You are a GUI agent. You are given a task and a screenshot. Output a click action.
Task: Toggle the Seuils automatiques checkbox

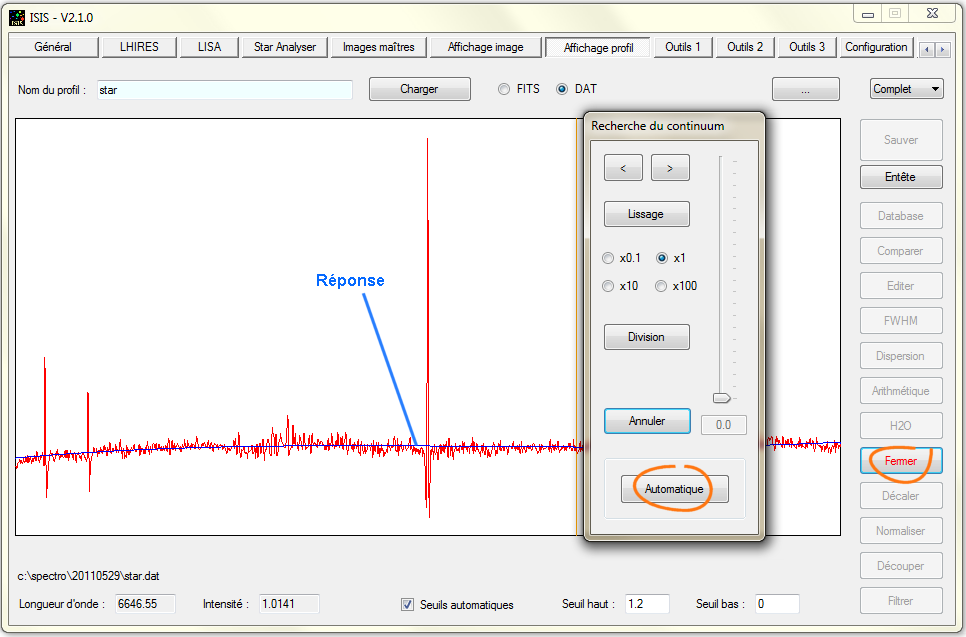coord(407,604)
